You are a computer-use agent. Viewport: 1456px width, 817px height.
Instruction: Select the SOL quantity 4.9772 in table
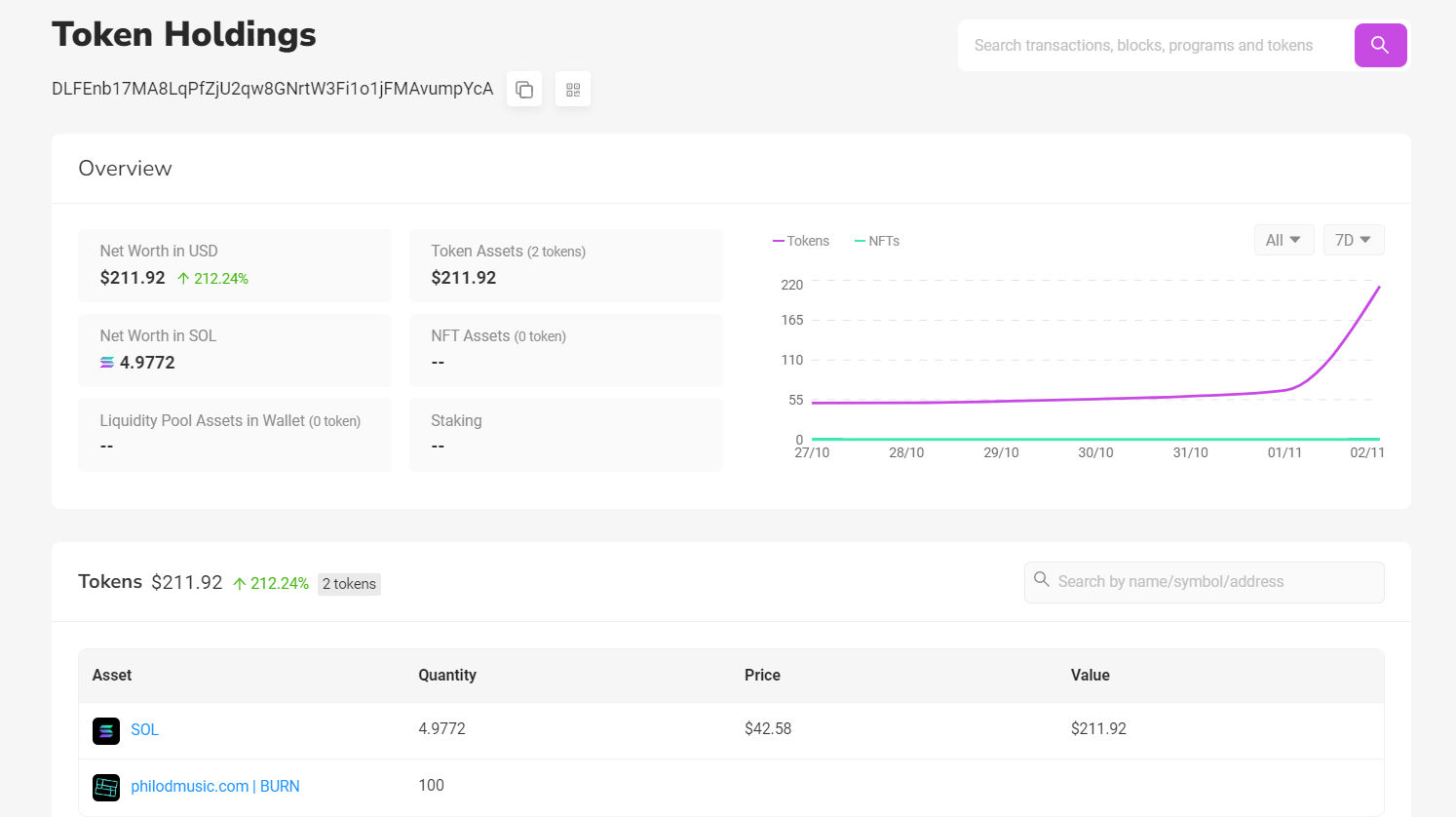pos(441,728)
